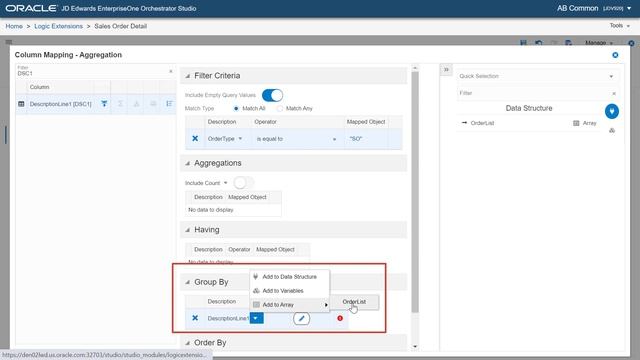Select the Match Any radio button

[x=280, y=108]
